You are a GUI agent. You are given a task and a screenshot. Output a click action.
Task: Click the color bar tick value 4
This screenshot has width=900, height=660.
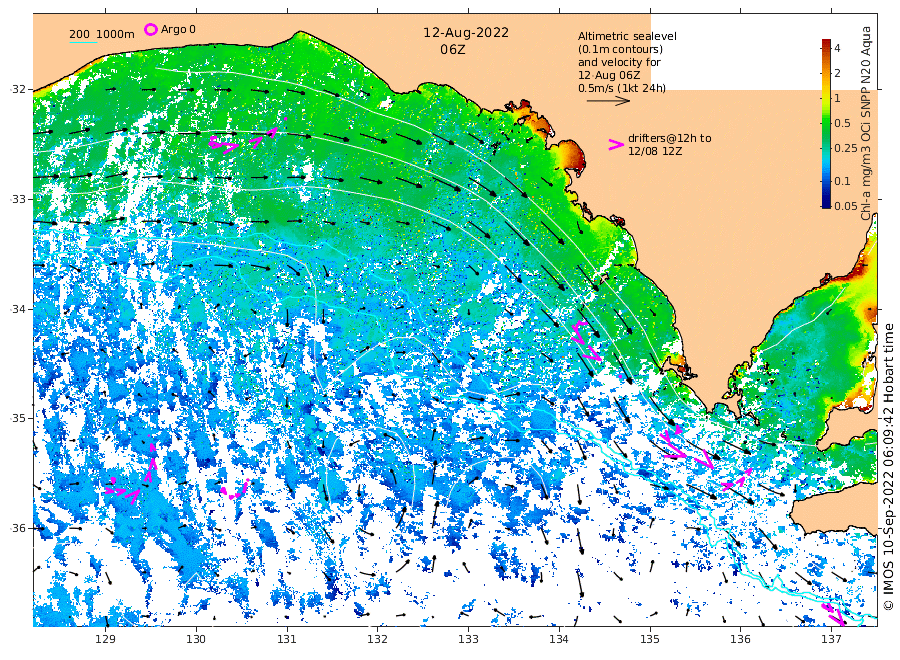837,48
